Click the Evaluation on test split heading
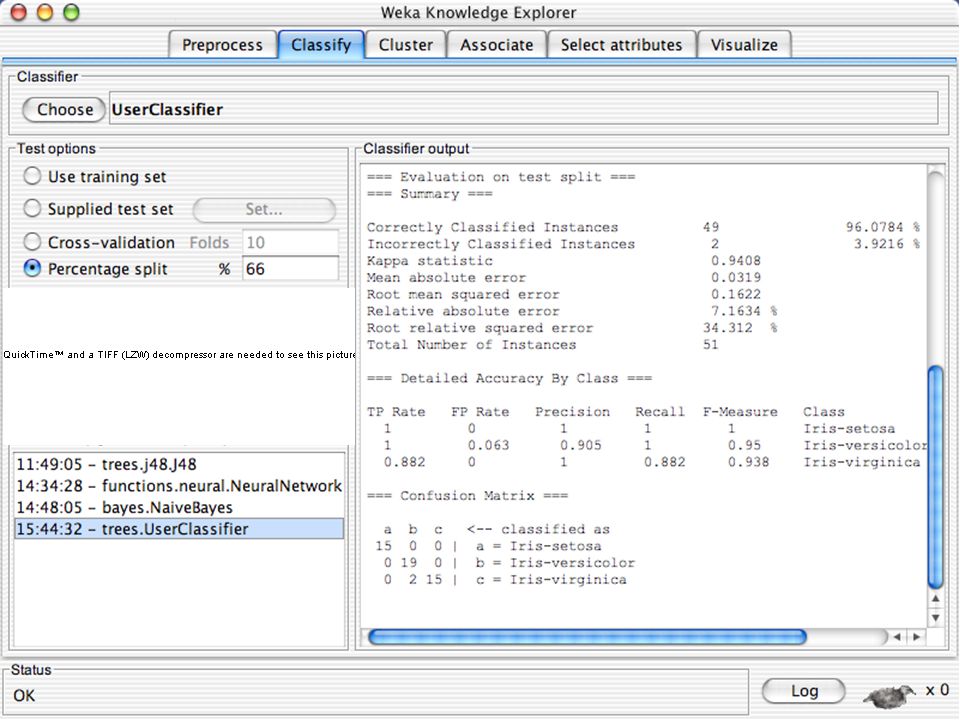 [x=501, y=177]
